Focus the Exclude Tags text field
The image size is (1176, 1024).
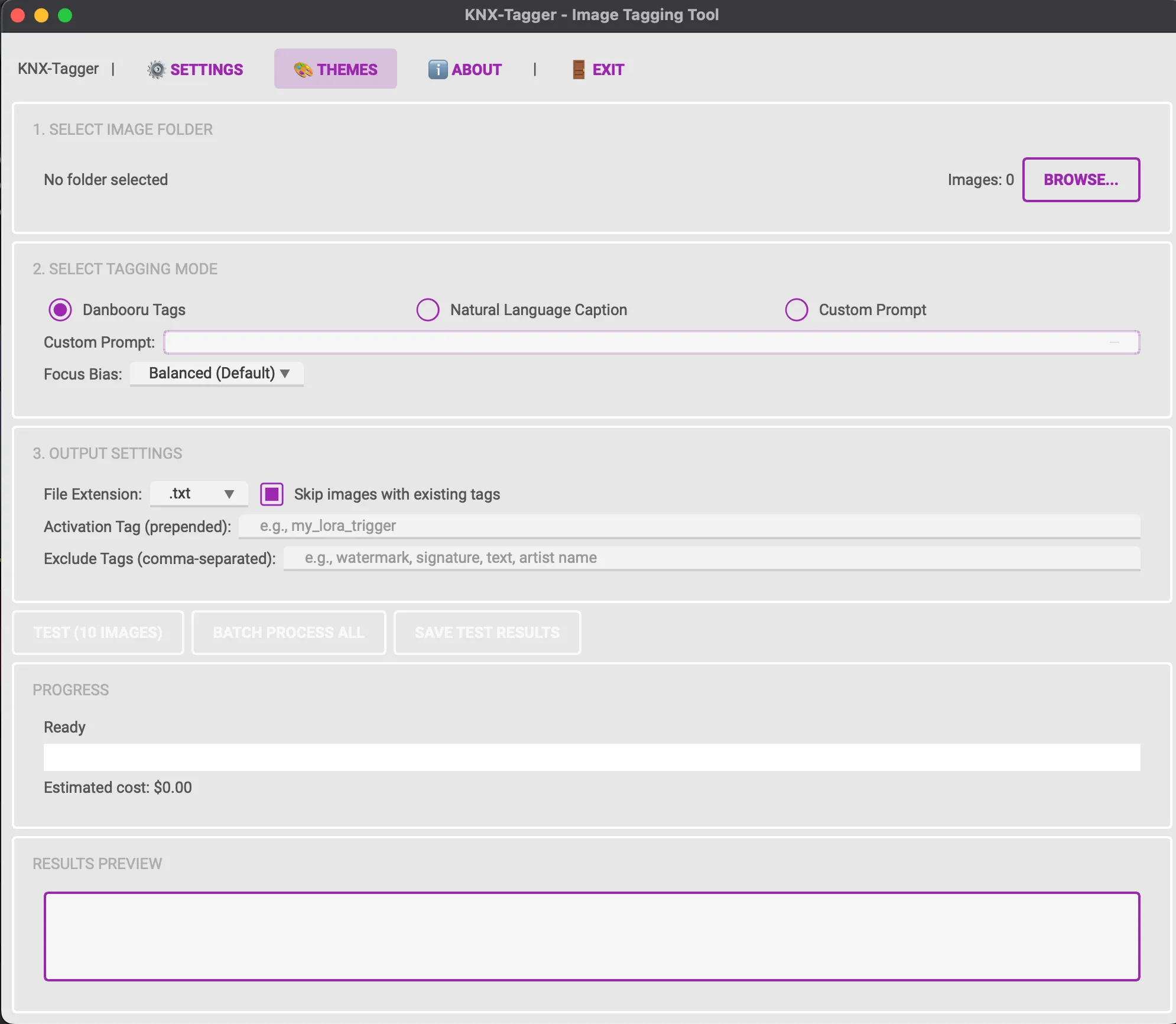pos(712,558)
